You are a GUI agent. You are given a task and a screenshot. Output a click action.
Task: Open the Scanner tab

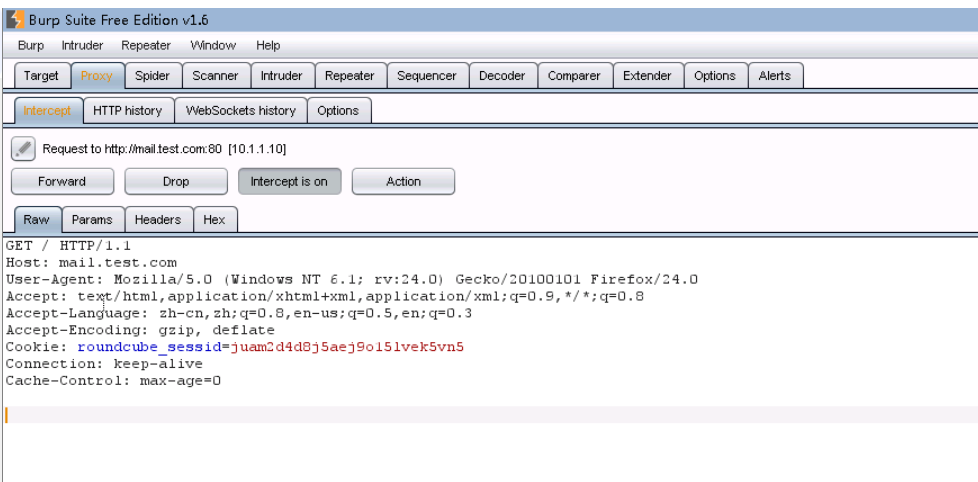click(x=215, y=75)
